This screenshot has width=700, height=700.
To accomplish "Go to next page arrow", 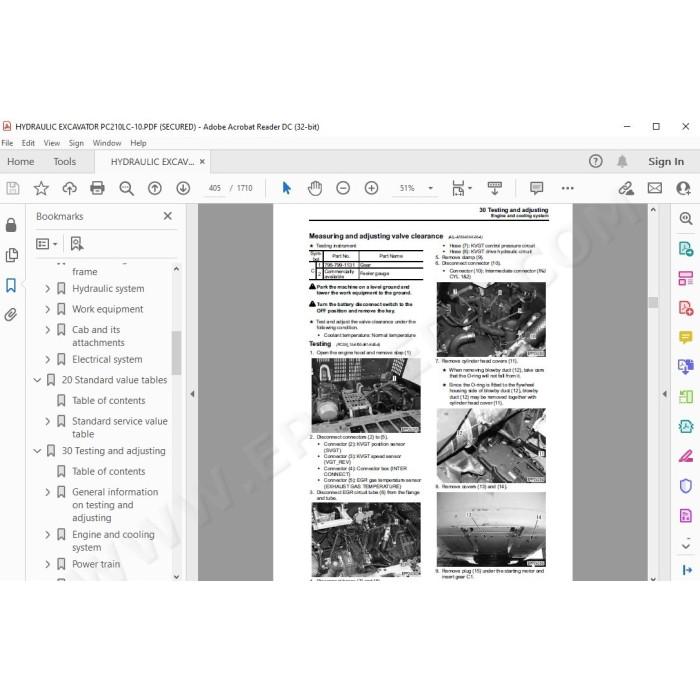I will 183,188.
